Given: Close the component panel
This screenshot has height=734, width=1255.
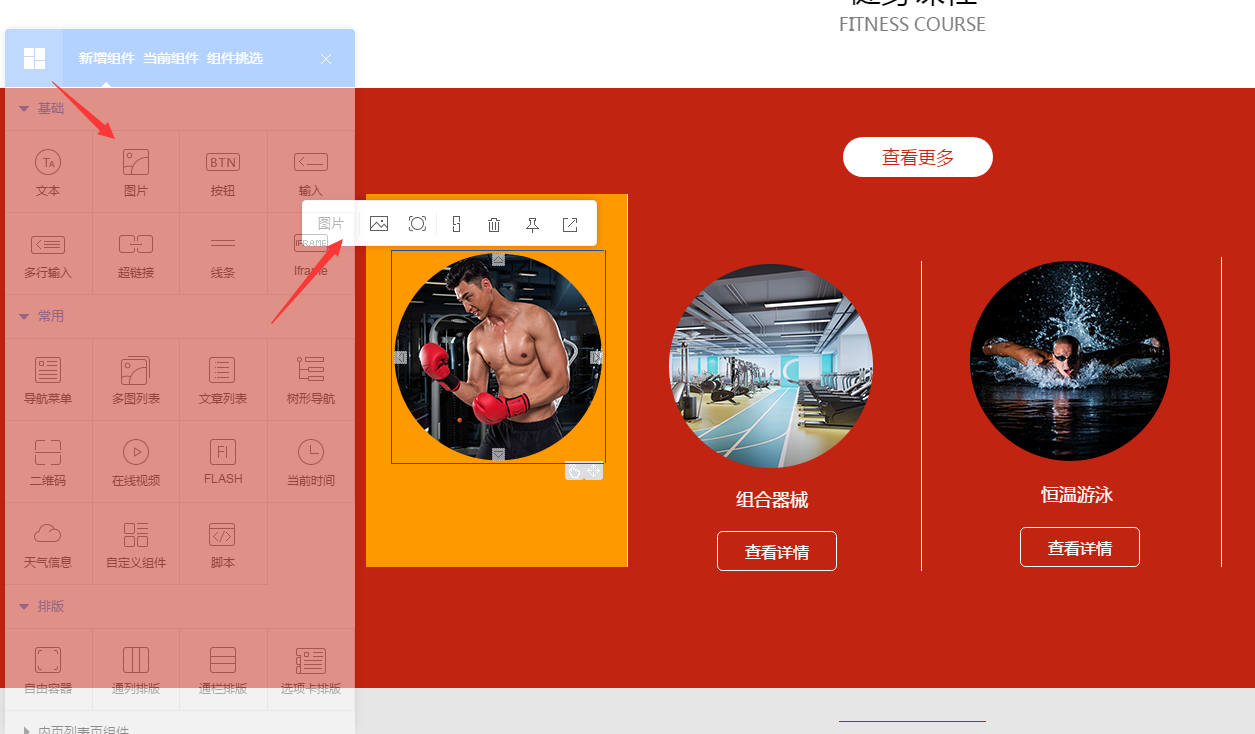Looking at the screenshot, I should pos(326,59).
